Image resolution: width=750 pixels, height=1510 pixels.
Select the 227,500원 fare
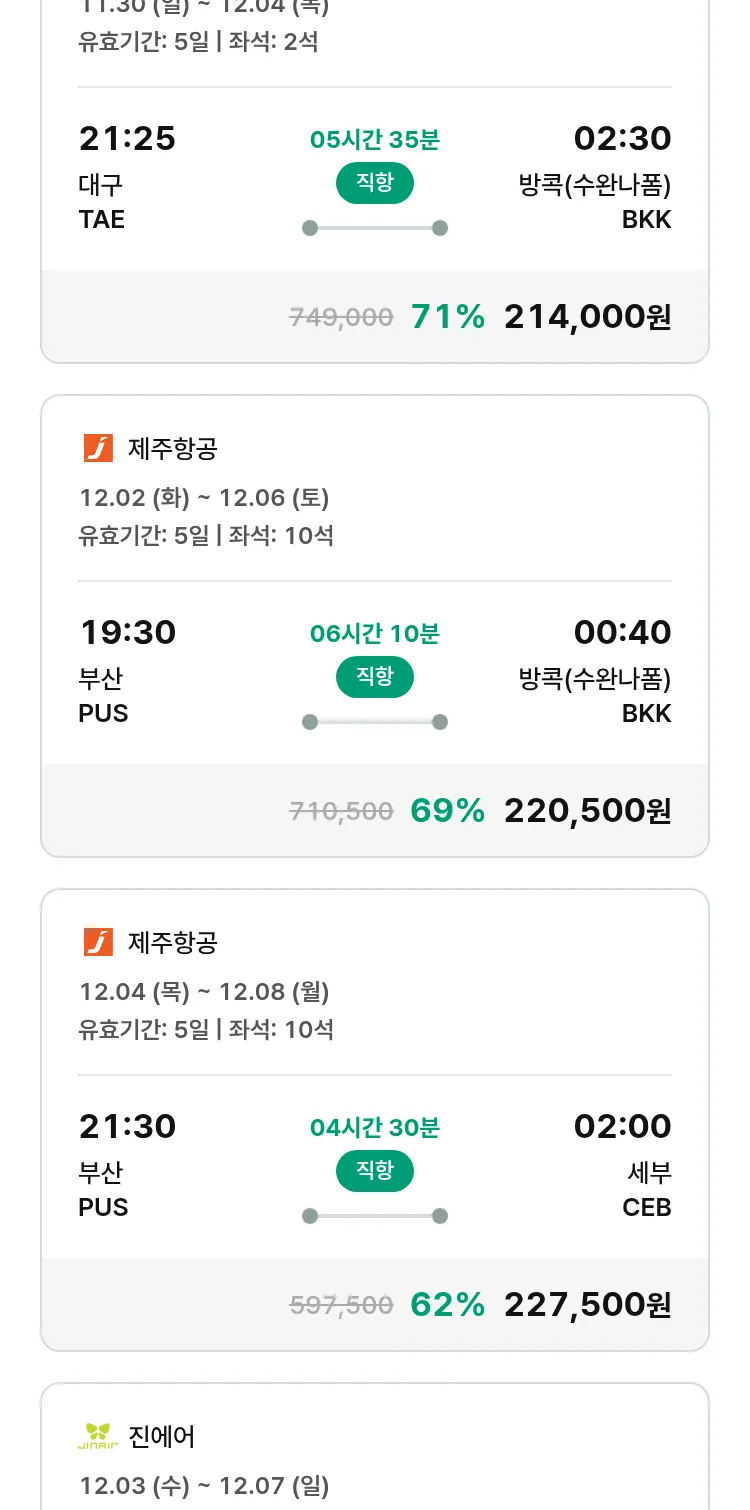click(x=587, y=1305)
